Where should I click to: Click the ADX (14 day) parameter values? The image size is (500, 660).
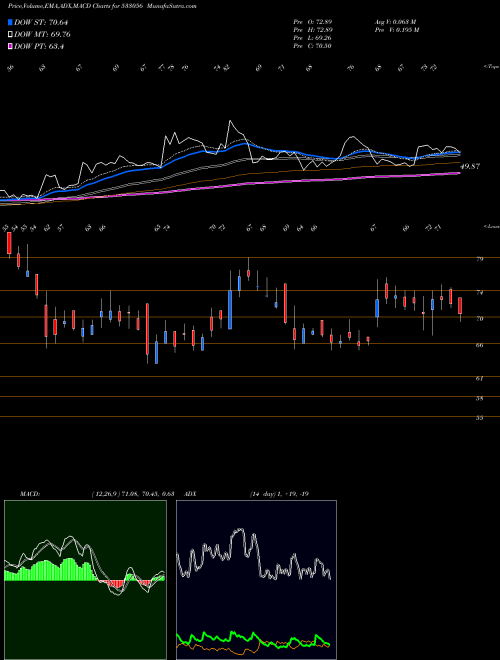point(279,494)
